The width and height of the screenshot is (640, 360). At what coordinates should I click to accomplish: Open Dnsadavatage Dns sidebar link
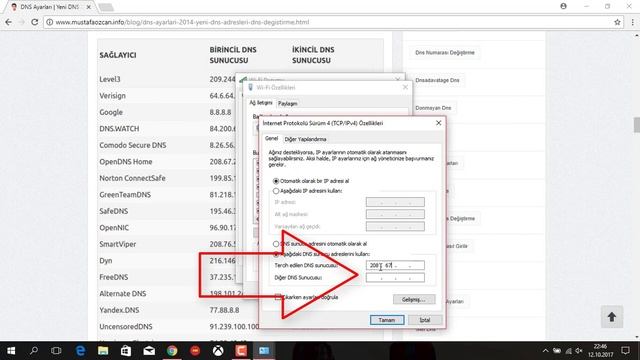[x=437, y=80]
